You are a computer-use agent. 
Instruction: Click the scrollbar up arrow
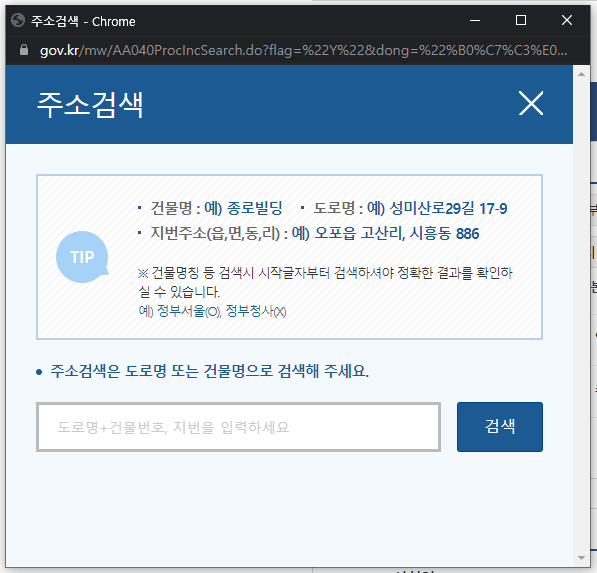(x=581, y=74)
